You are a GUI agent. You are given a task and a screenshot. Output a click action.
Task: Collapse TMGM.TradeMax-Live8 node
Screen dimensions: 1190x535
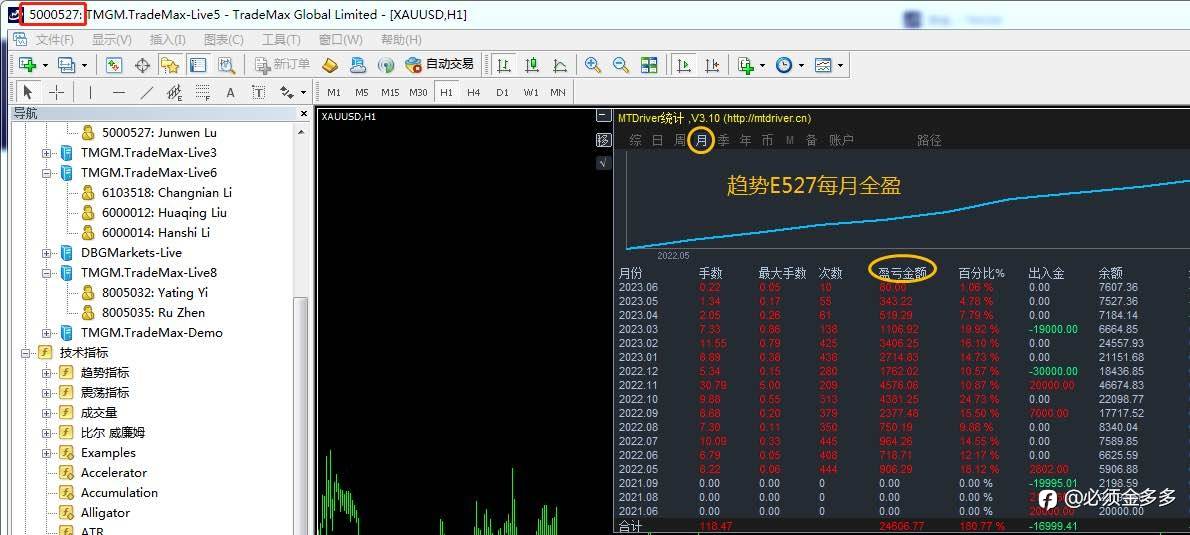point(46,273)
